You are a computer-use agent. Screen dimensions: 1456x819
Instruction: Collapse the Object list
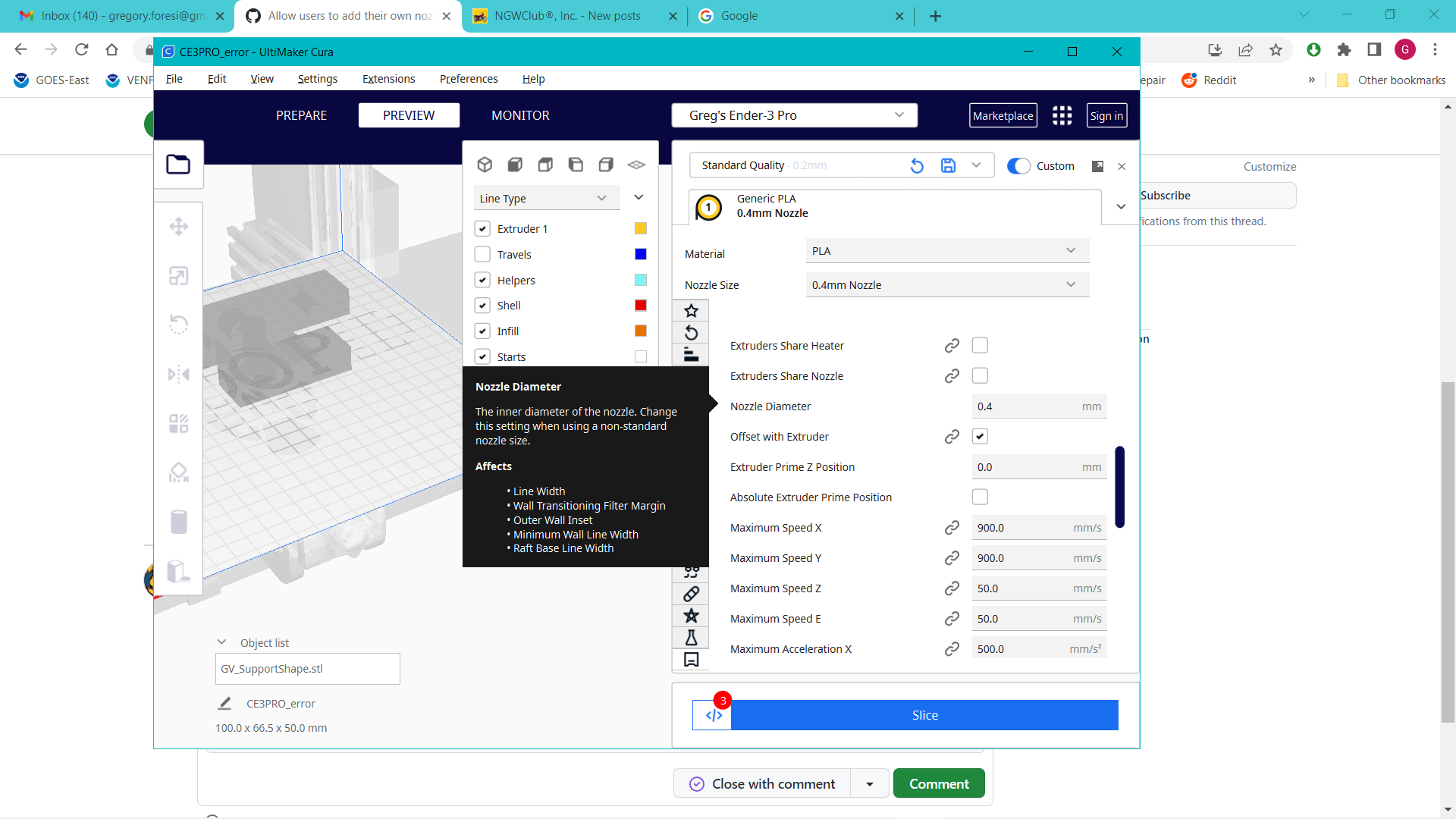[221, 641]
